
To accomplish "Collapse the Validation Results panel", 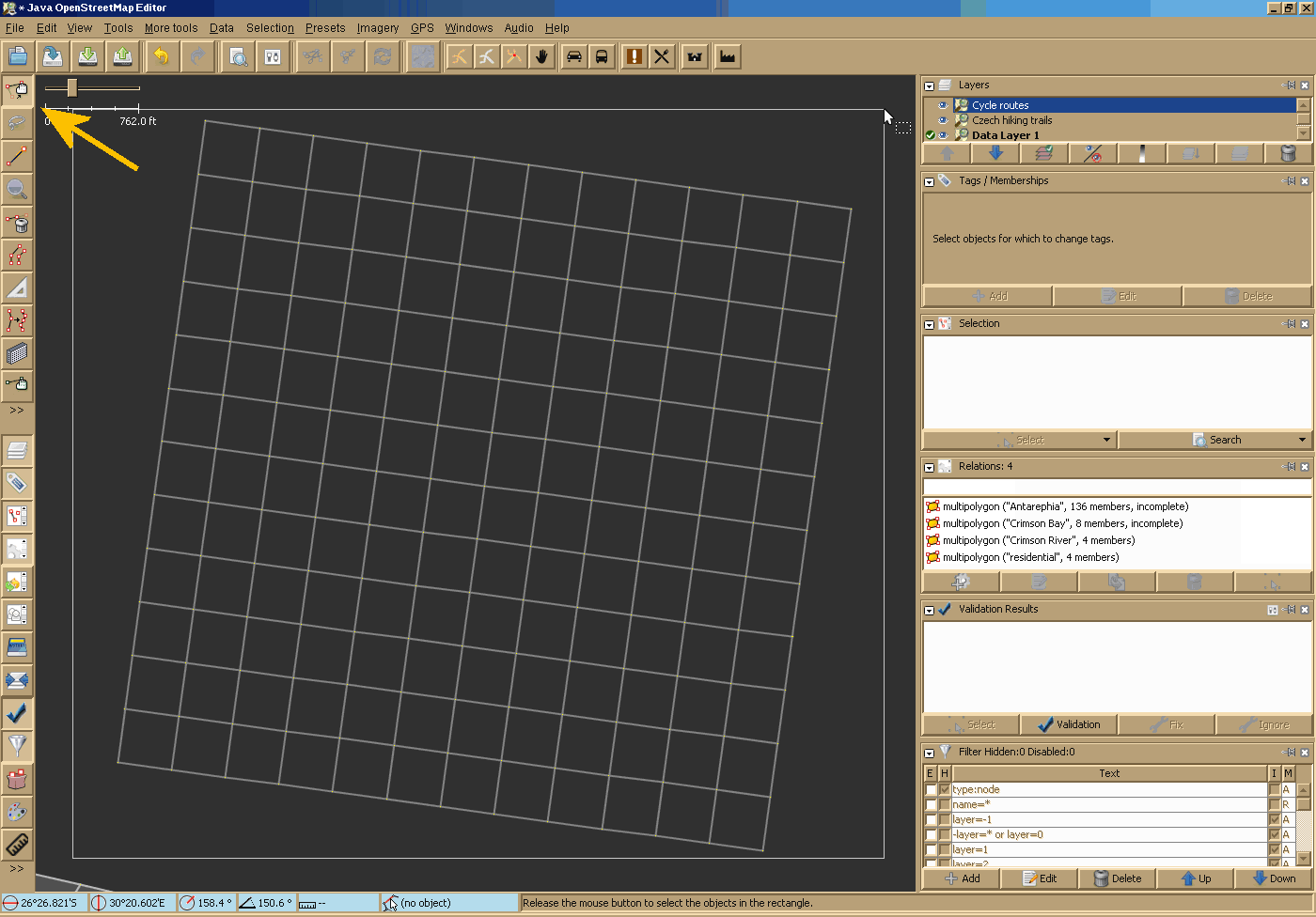I will [x=929, y=610].
